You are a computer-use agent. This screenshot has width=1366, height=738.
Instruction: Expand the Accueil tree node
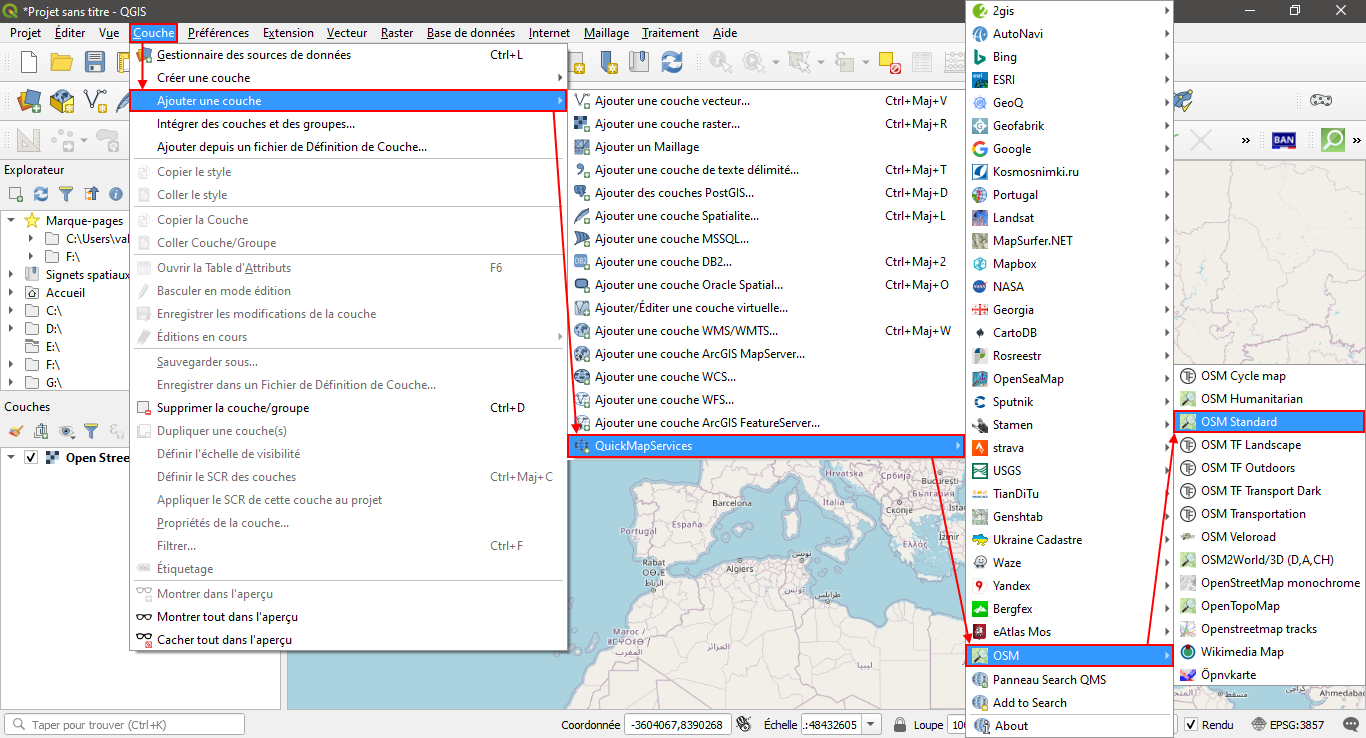tap(11, 293)
